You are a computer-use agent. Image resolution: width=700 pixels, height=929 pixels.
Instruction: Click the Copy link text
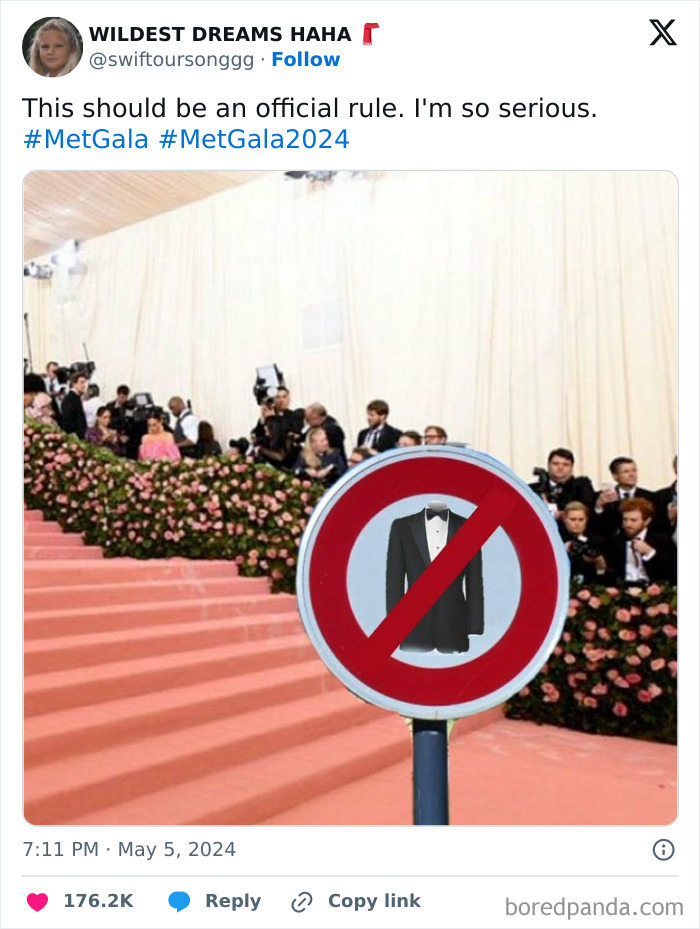click(374, 901)
